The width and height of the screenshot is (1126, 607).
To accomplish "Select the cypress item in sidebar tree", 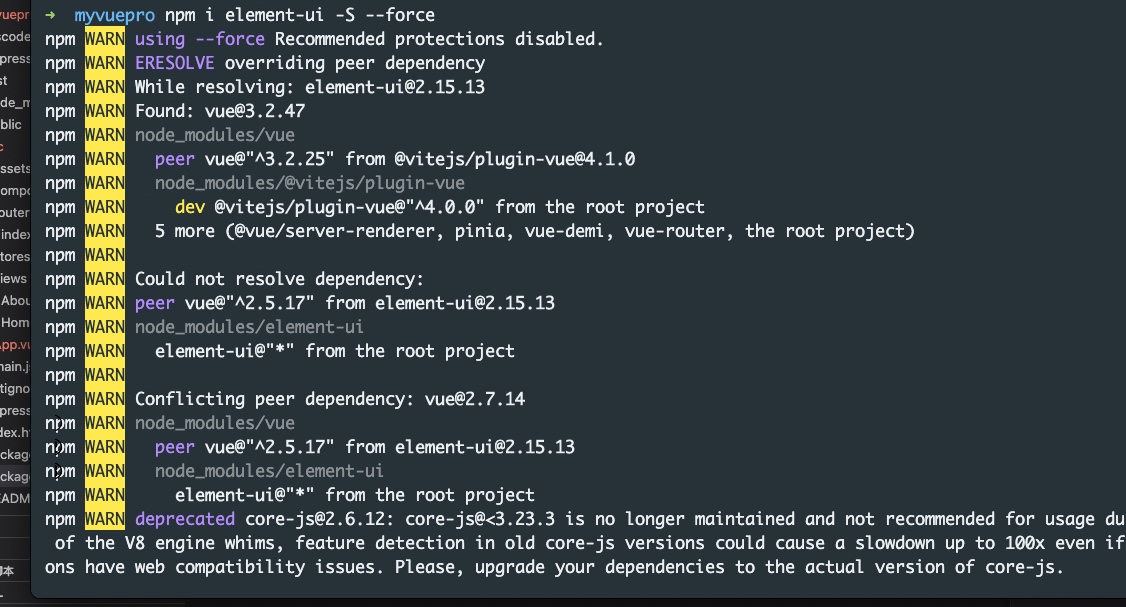I will (15, 59).
